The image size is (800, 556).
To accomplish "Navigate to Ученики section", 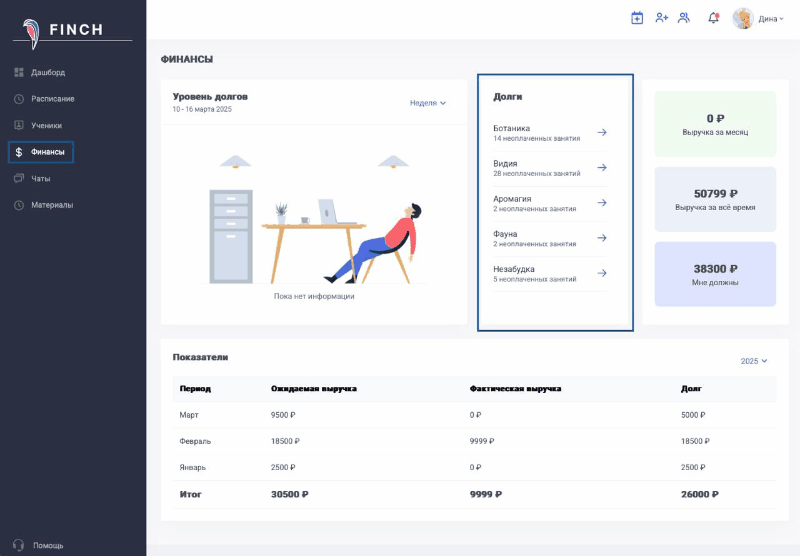I will click(x=46, y=126).
